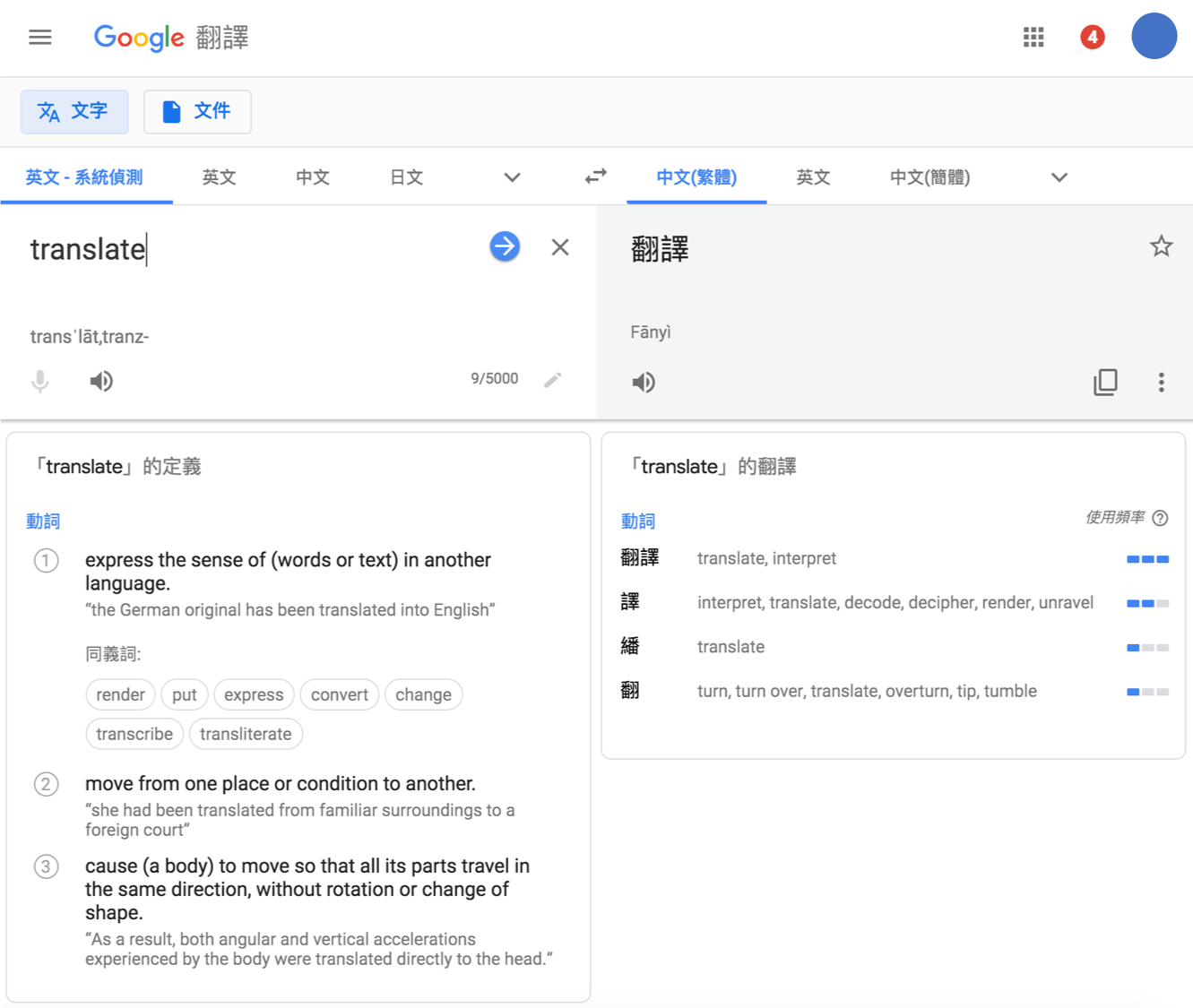
Task: Click the translation entry 翻譯 in table
Action: pos(640,558)
